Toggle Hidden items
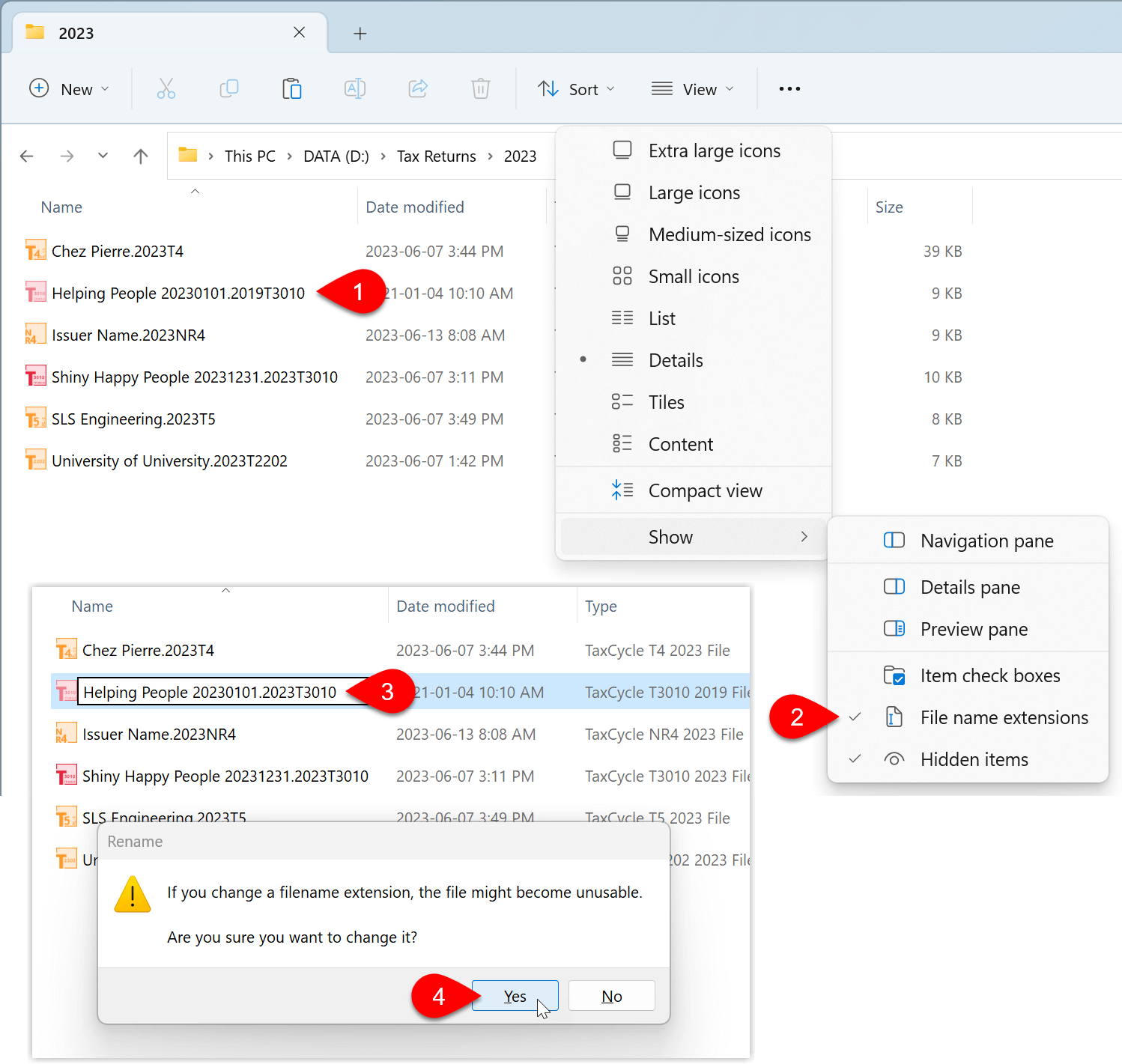The width and height of the screenshot is (1122, 1064). 968,759
